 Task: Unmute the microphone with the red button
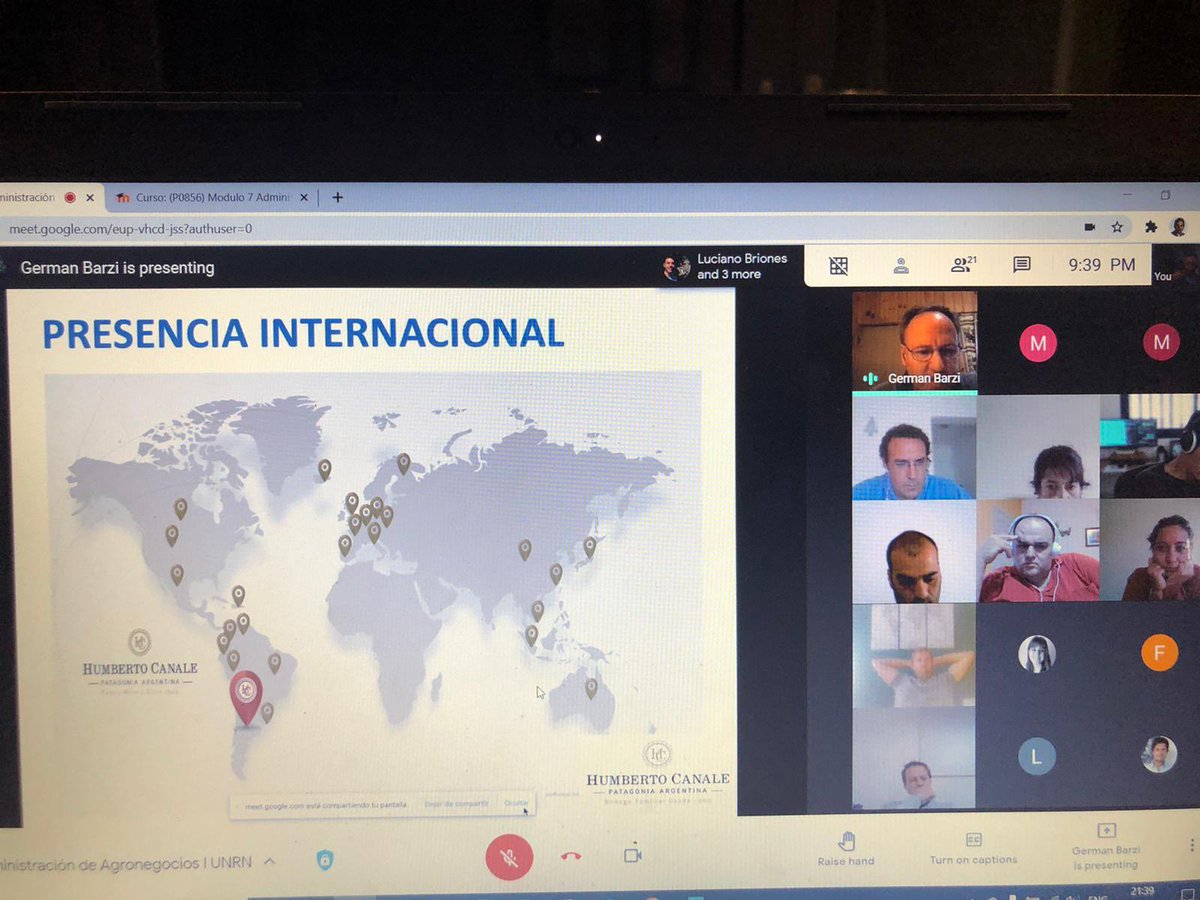509,857
